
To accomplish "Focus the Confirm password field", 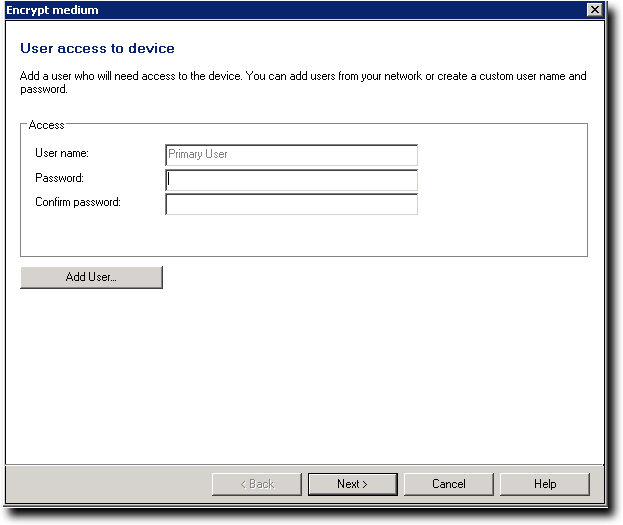I will pyautogui.click(x=291, y=204).
